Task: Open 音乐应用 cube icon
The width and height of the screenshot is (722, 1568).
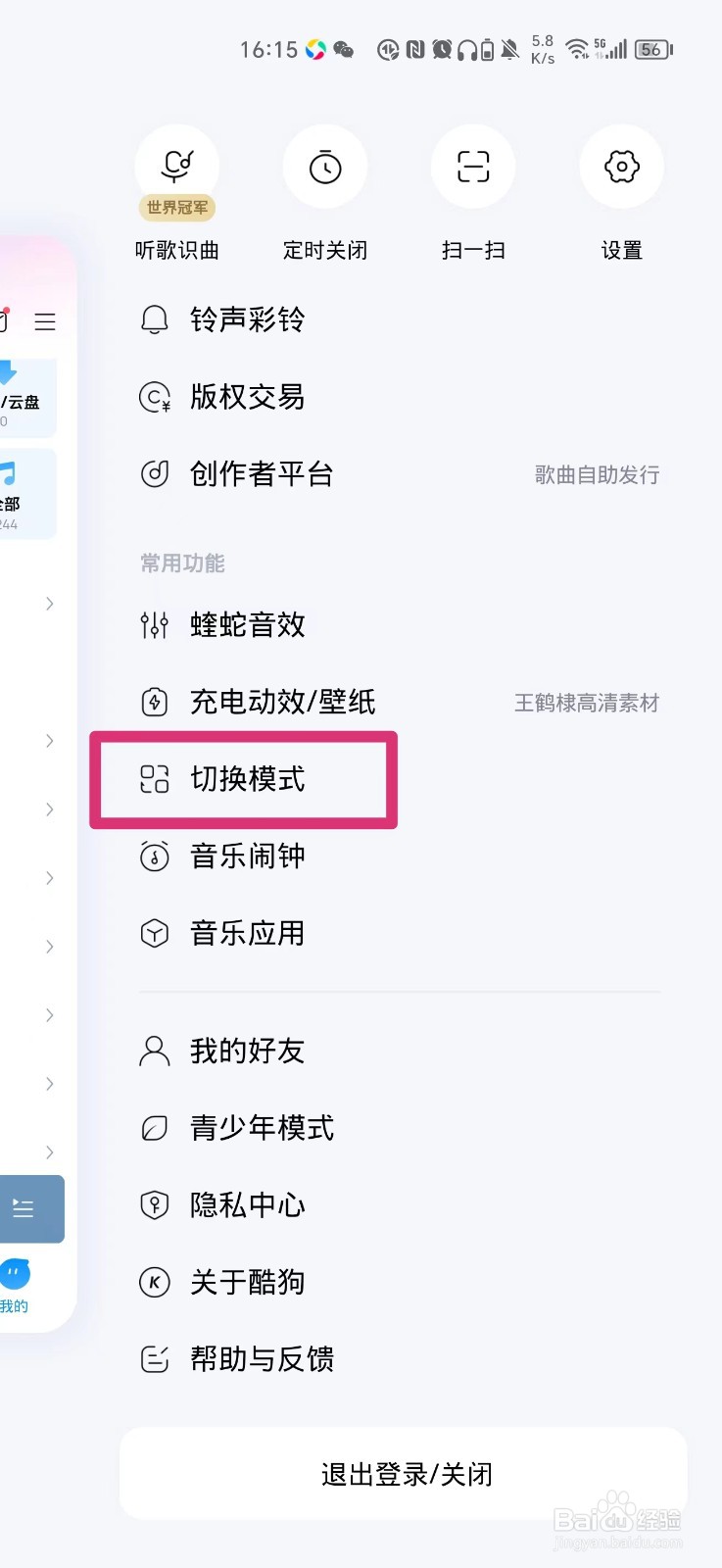Action: click(x=155, y=933)
